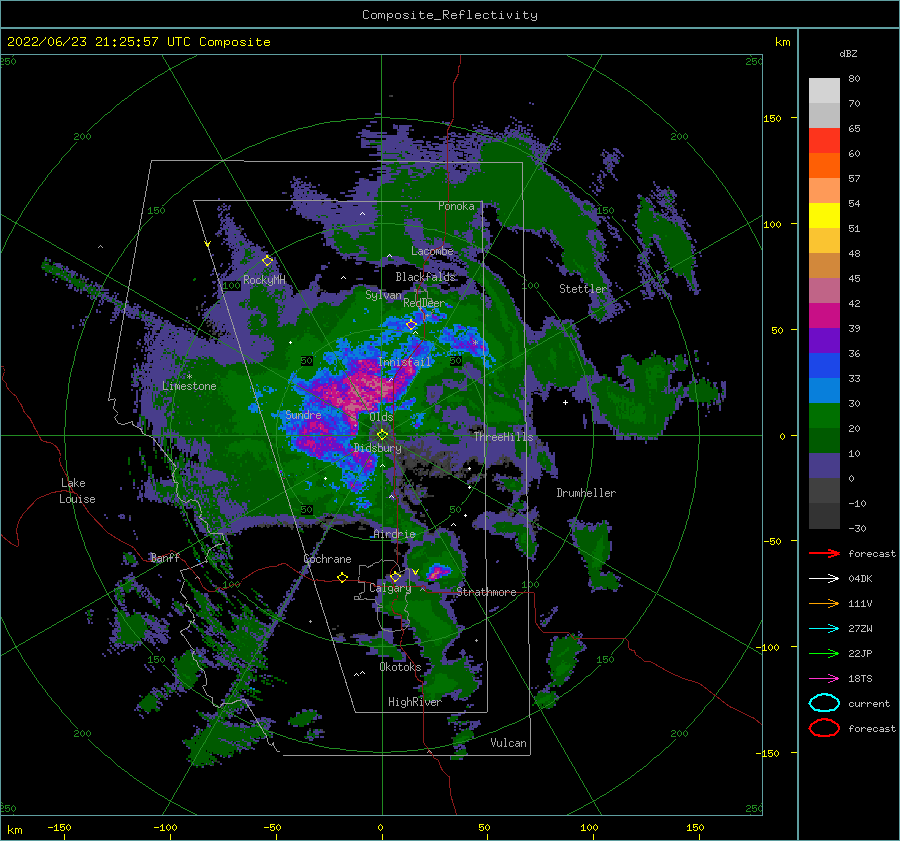
Task: Select the bright green 30 dBZ swatch
Action: click(824, 415)
